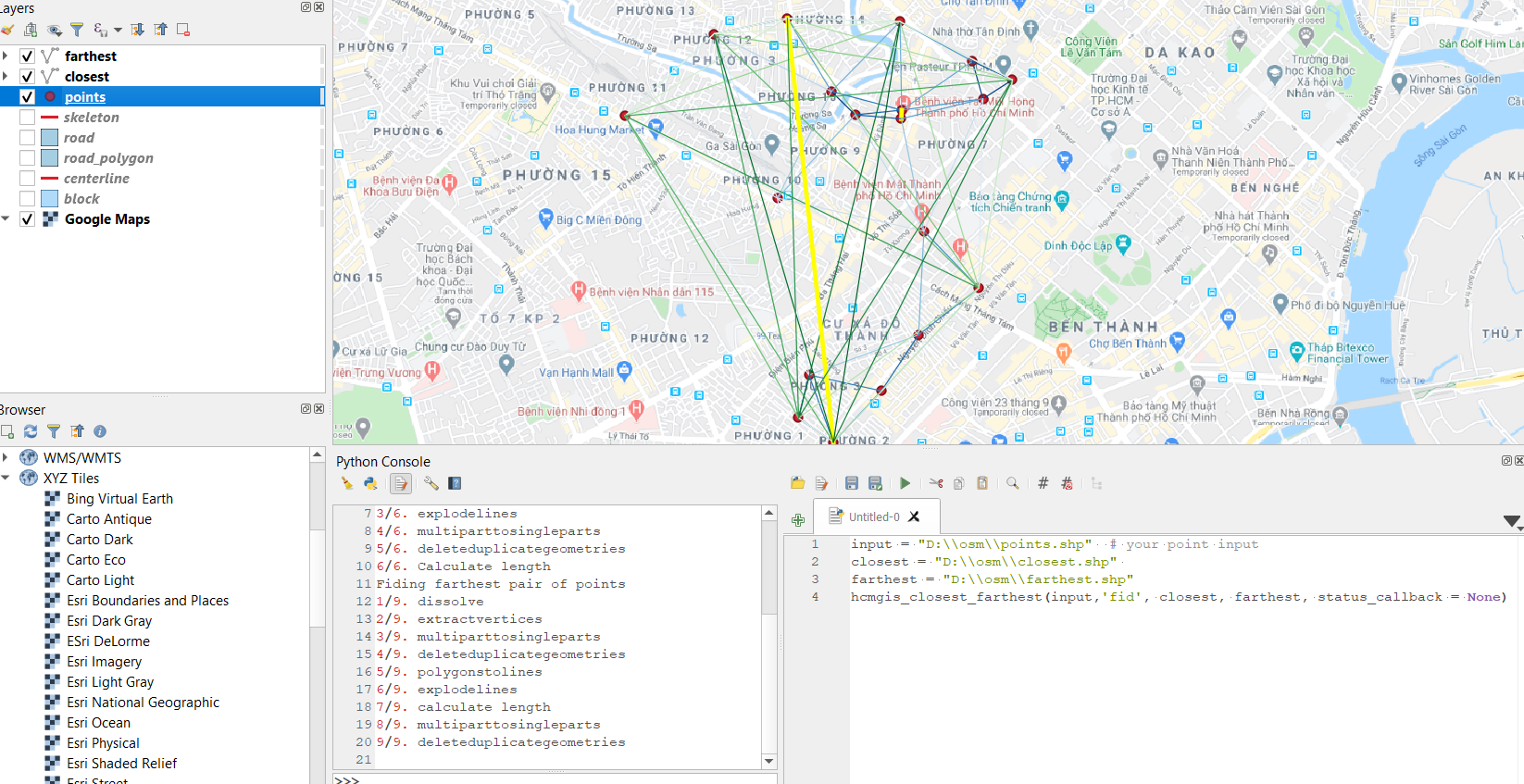
Task: Float the Python Console with undock button
Action: (1506, 460)
